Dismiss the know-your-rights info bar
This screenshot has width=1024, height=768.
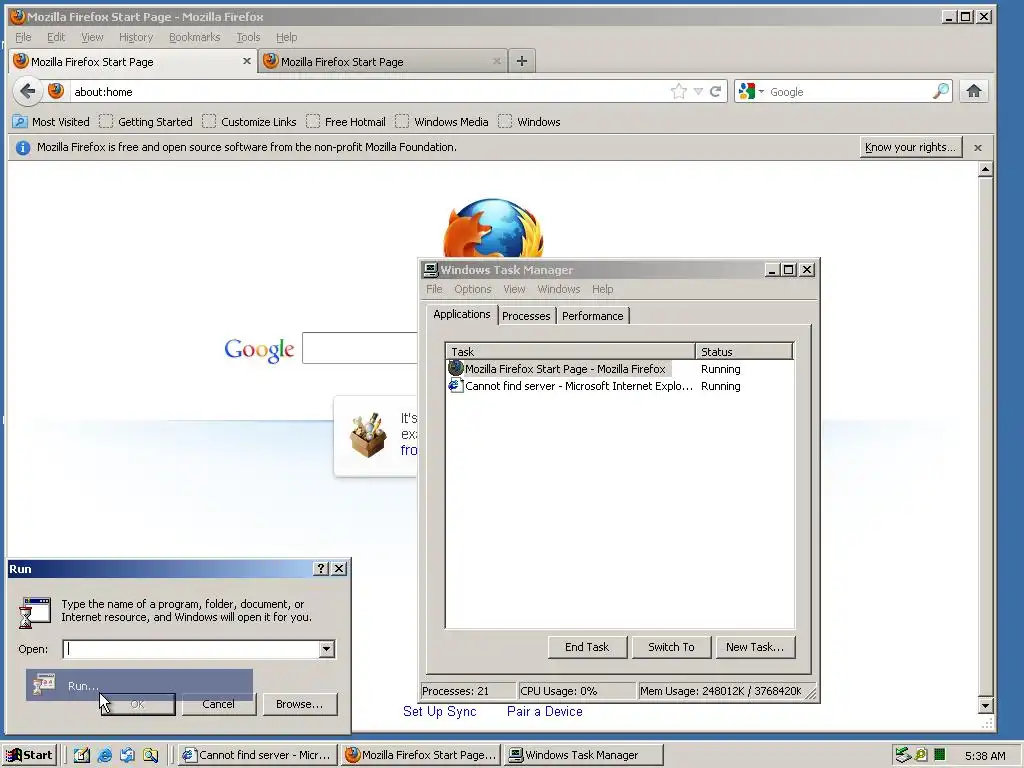point(978,148)
